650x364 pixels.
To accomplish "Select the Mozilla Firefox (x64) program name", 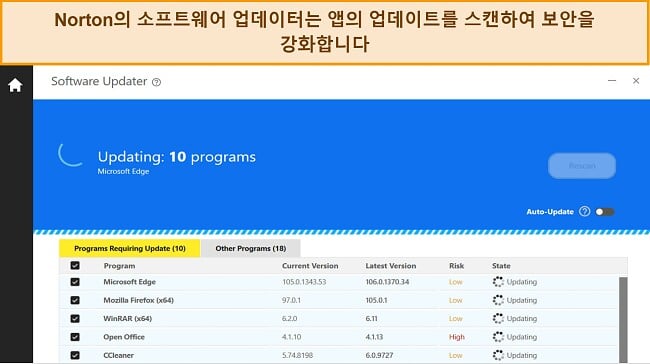I will tap(138, 300).
